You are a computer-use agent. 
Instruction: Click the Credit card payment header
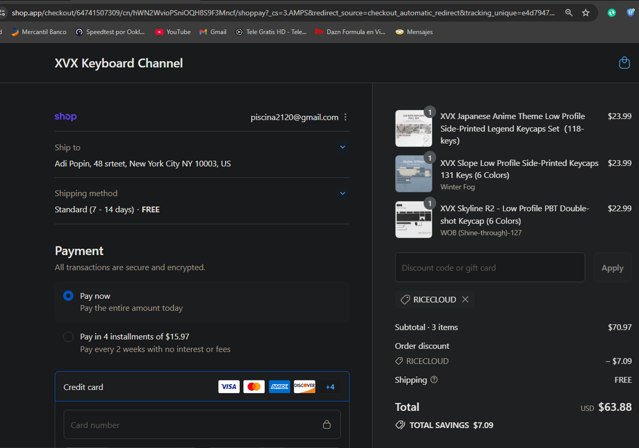click(202, 386)
